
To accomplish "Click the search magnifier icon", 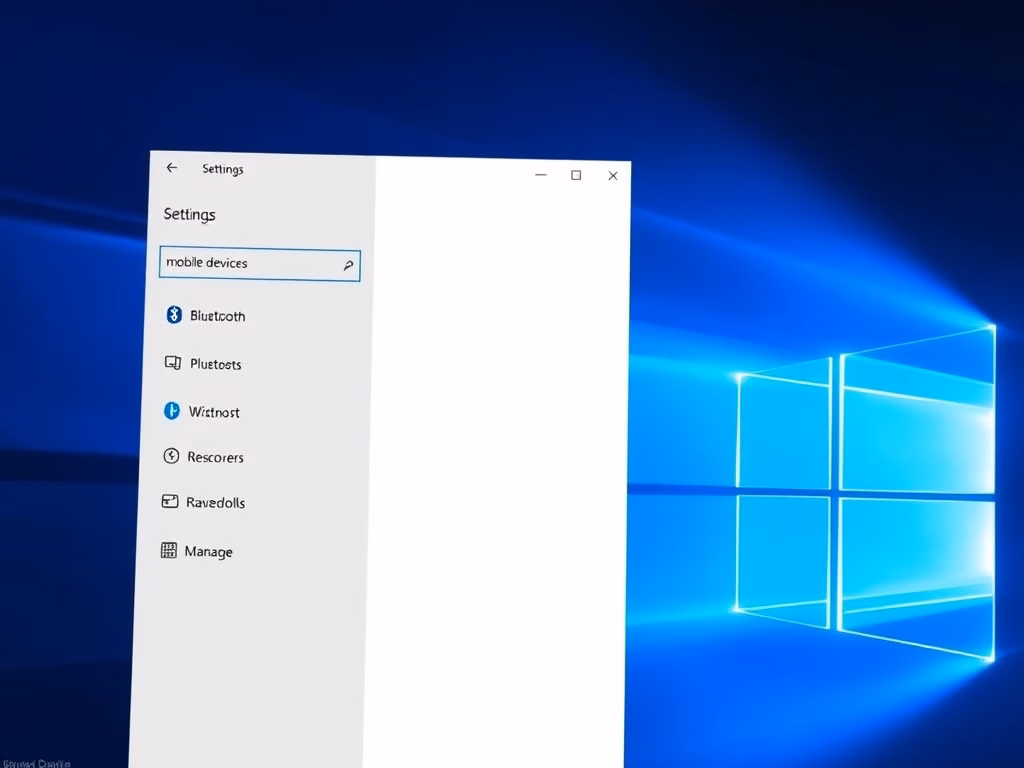I will point(348,265).
